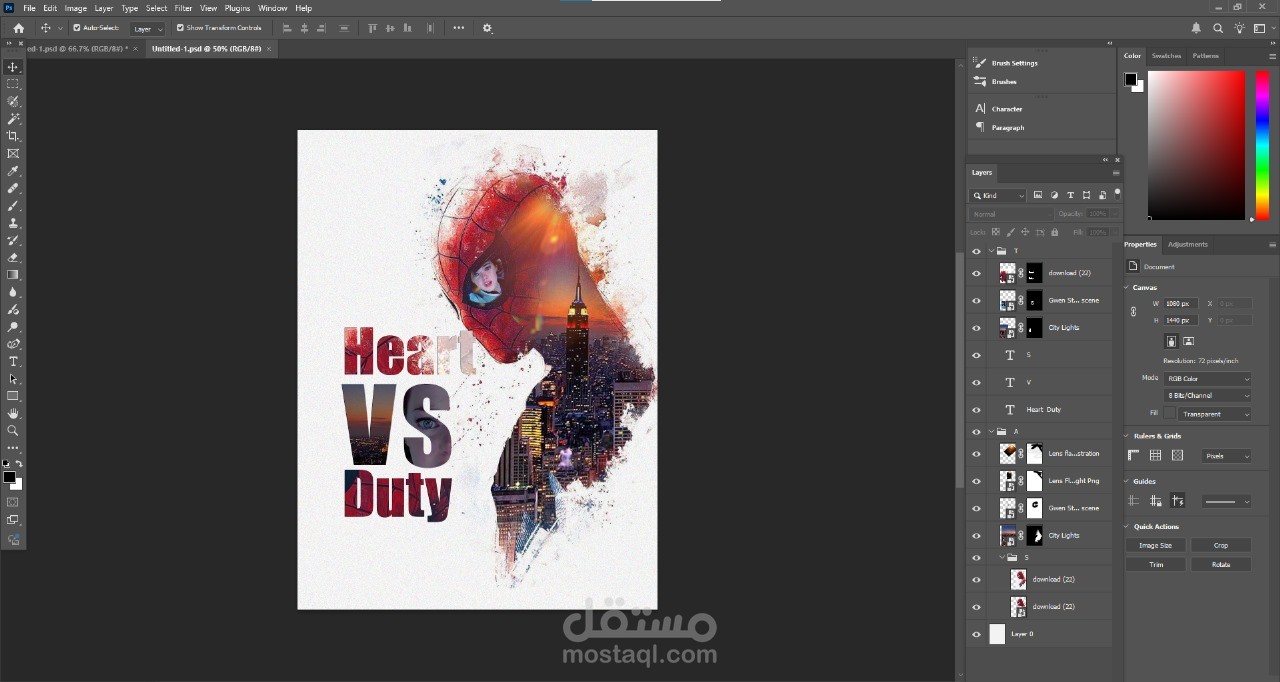Hide the V text layer
1280x682 pixels.
tap(976, 382)
